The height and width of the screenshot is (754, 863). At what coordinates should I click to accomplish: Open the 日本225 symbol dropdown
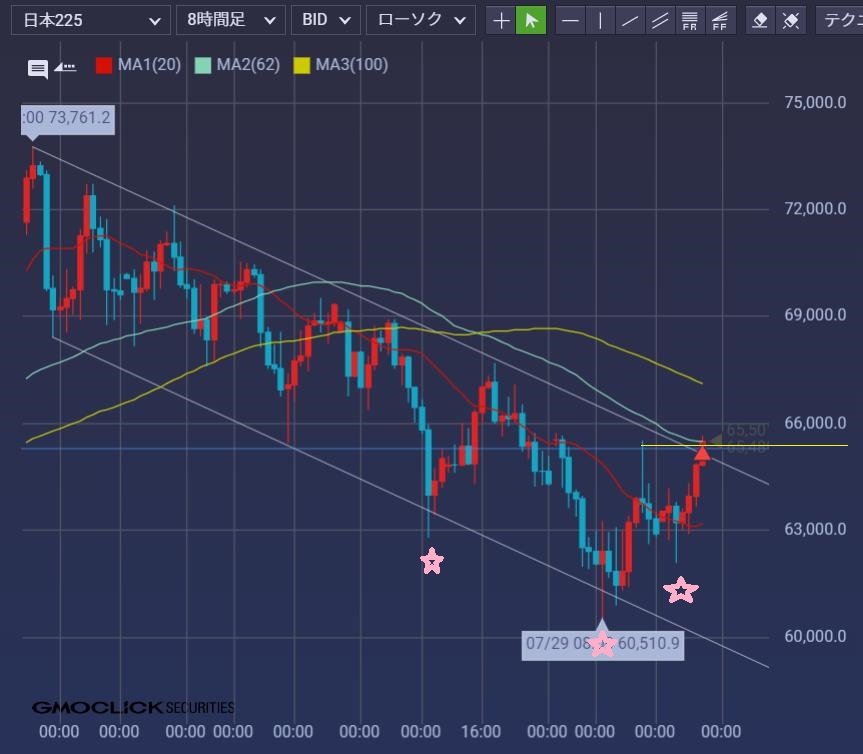[x=91, y=20]
